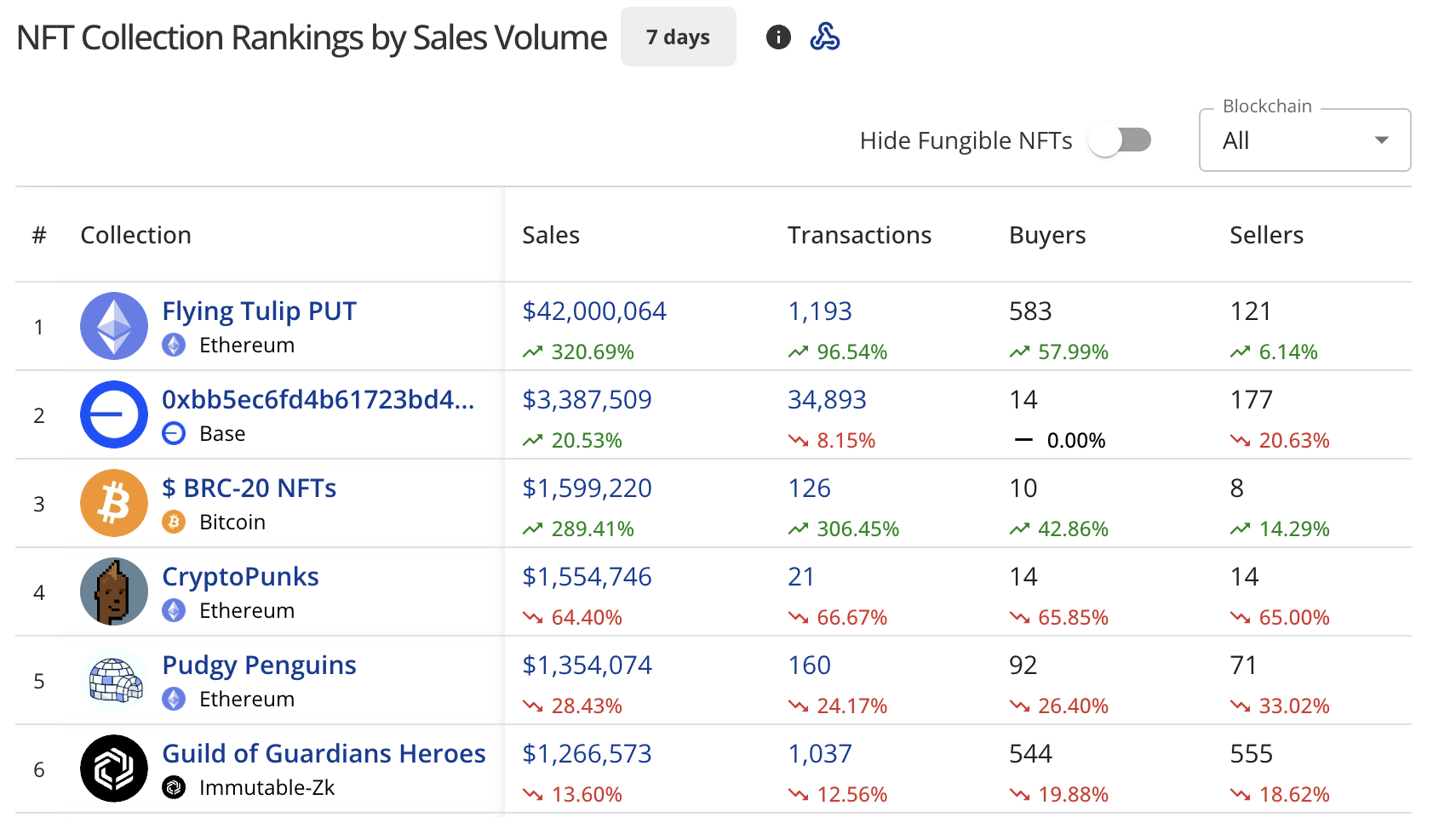The width and height of the screenshot is (1456, 817).
Task: Click the Pudgy Penguins igloo avatar
Action: point(113,680)
